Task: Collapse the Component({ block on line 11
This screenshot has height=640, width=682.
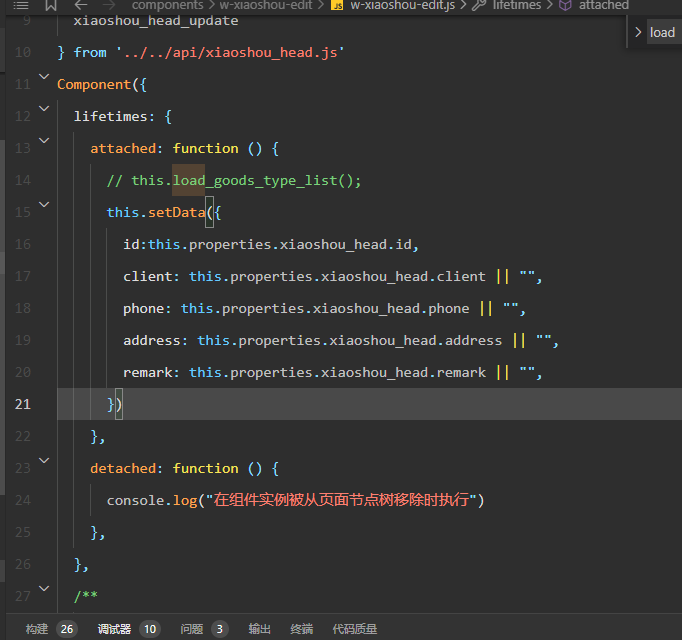Action: click(x=43, y=77)
